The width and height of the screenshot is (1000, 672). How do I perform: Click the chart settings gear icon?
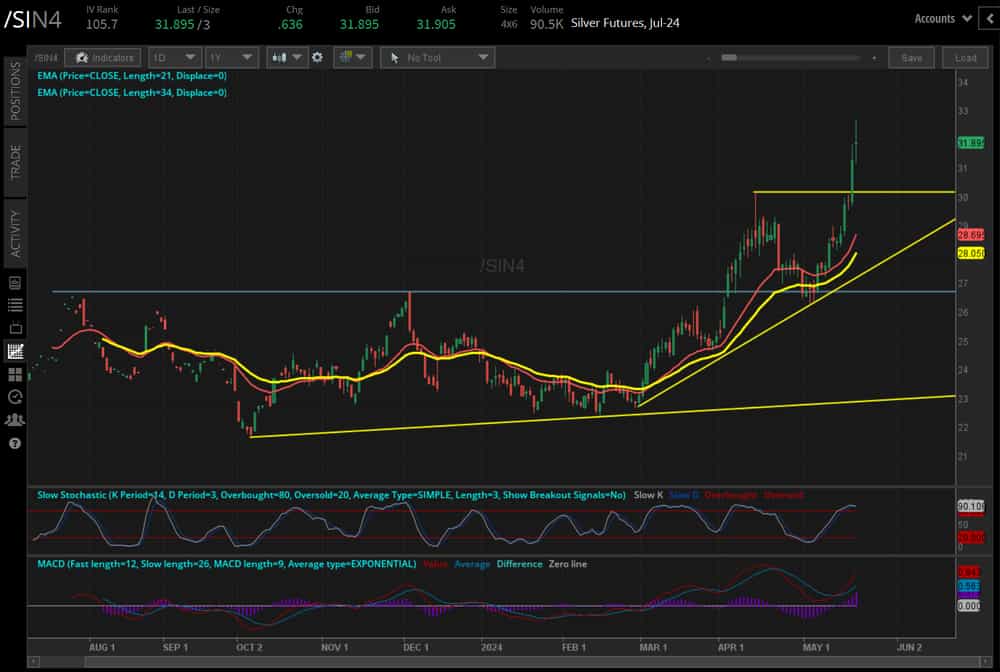318,57
